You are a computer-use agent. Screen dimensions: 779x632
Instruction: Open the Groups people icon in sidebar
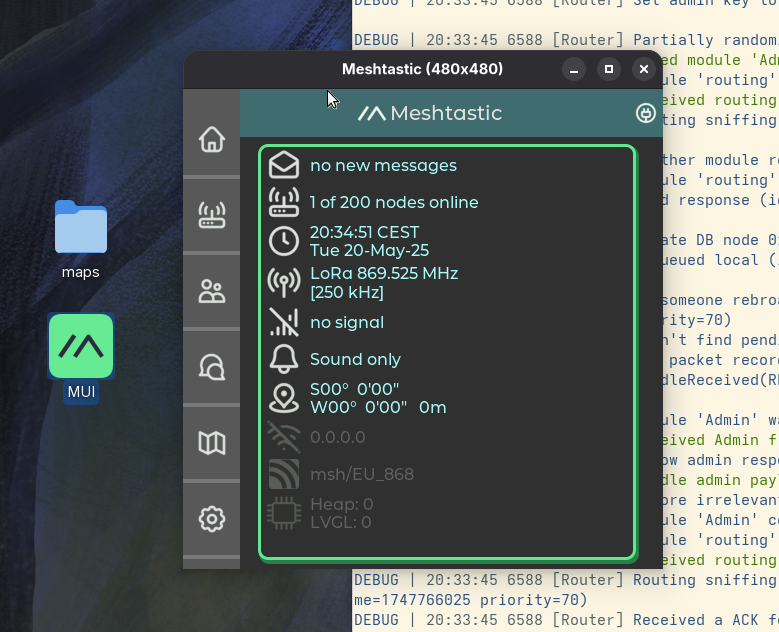coord(212,291)
